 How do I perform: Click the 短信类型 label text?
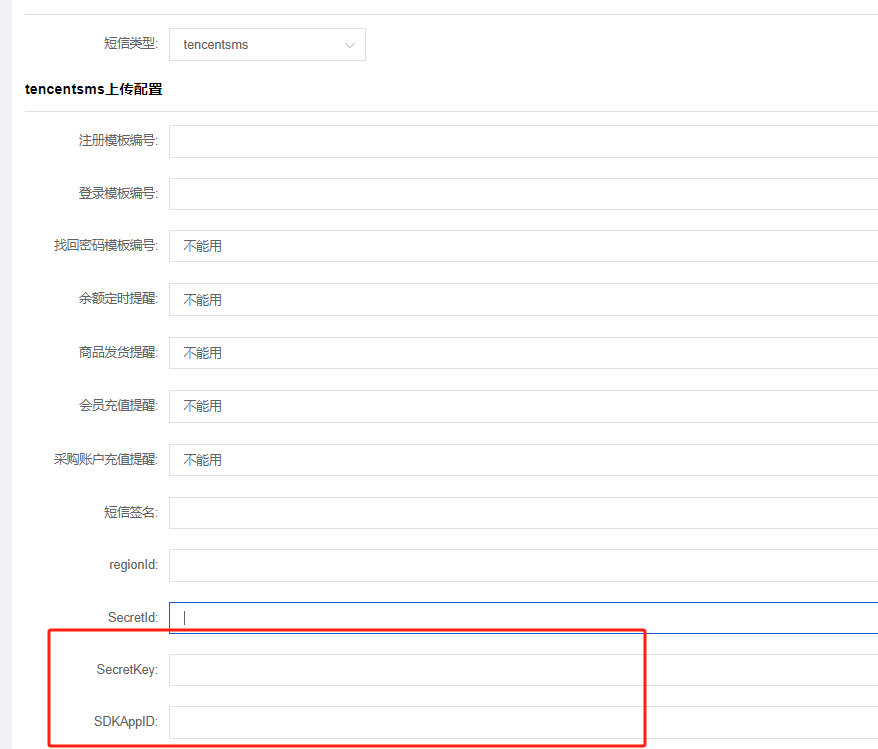[130, 45]
